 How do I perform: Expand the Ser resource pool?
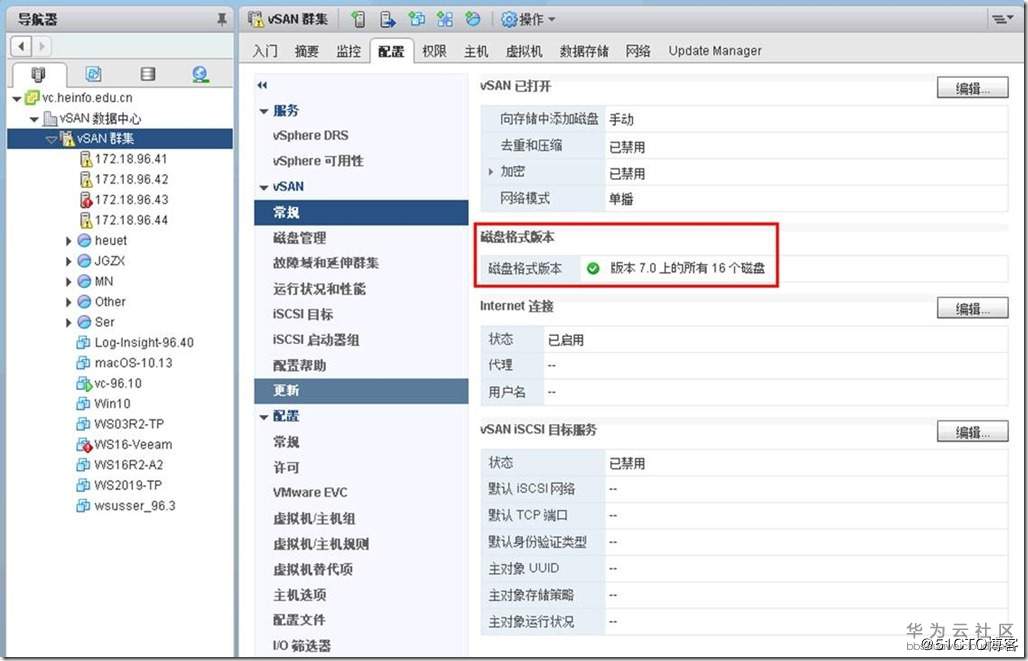pyautogui.click(x=68, y=323)
